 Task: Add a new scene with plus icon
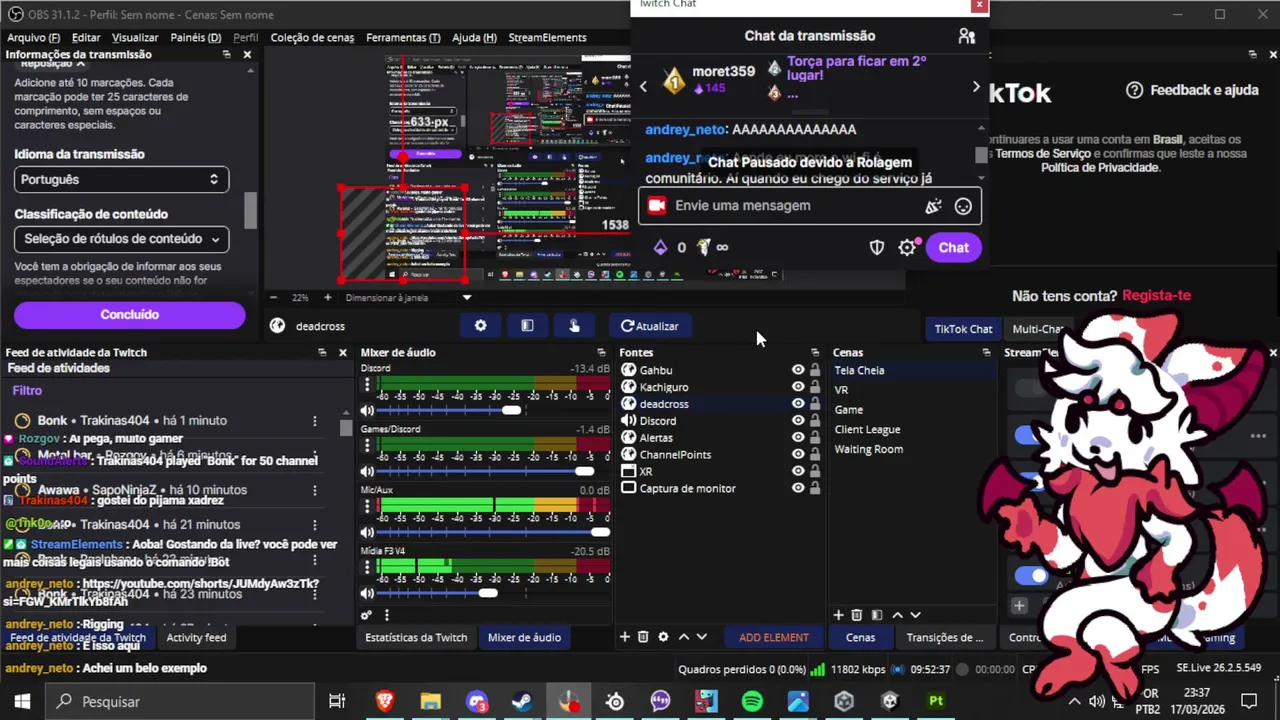point(839,615)
